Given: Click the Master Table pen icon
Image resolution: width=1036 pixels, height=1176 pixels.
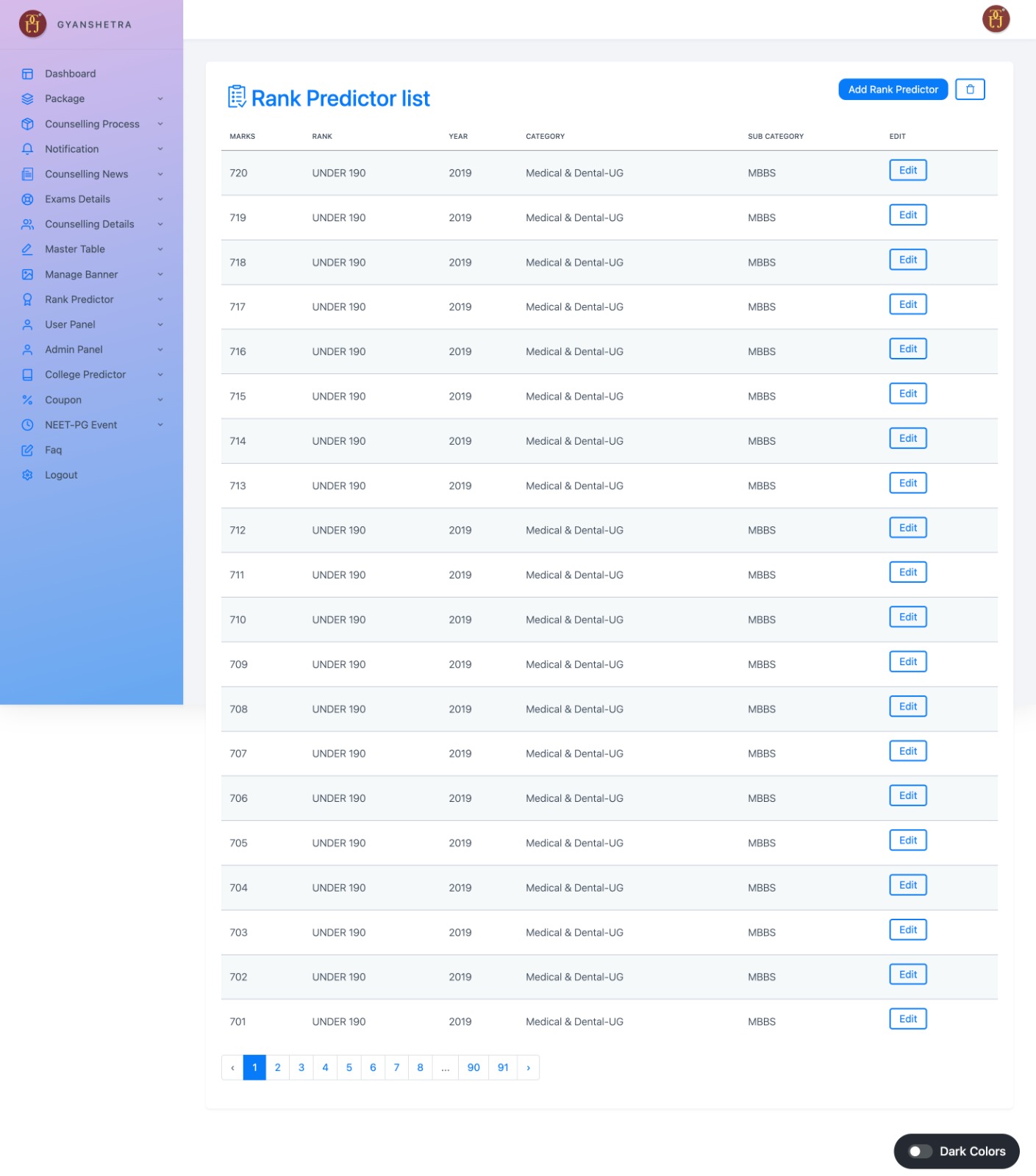Looking at the screenshot, I should (x=27, y=249).
